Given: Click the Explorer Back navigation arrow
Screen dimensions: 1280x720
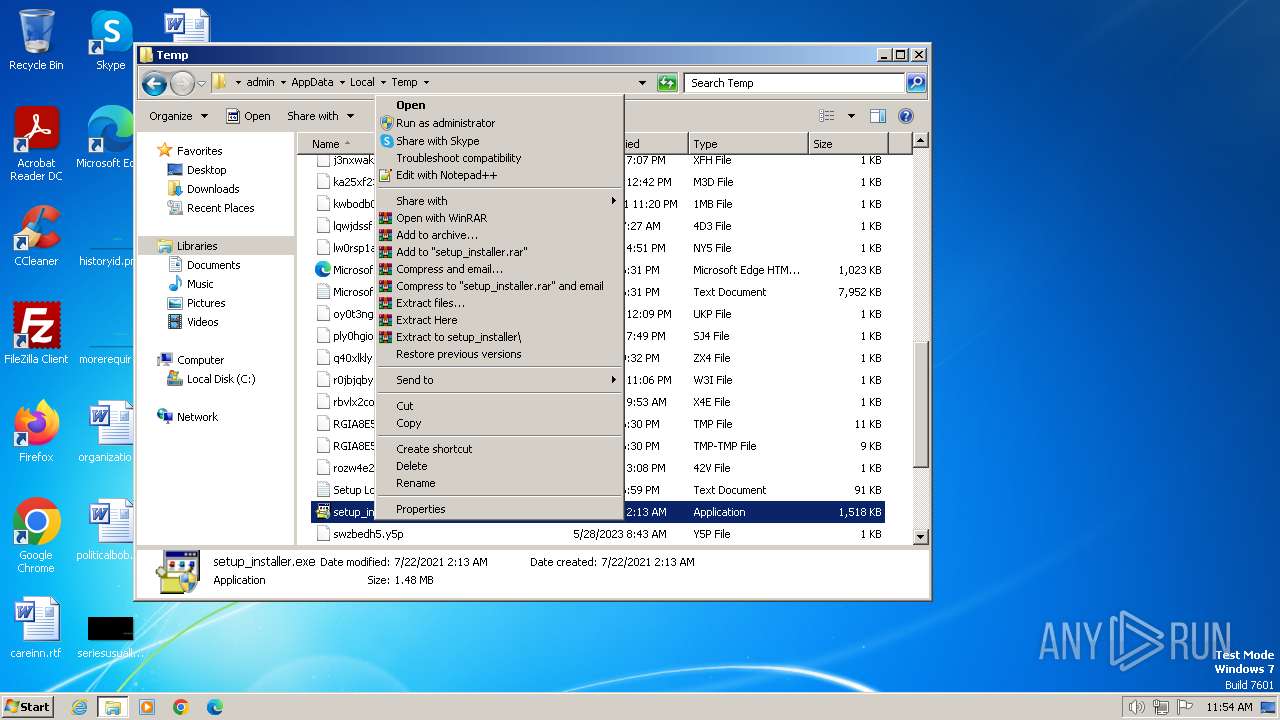Looking at the screenshot, I should [154, 83].
